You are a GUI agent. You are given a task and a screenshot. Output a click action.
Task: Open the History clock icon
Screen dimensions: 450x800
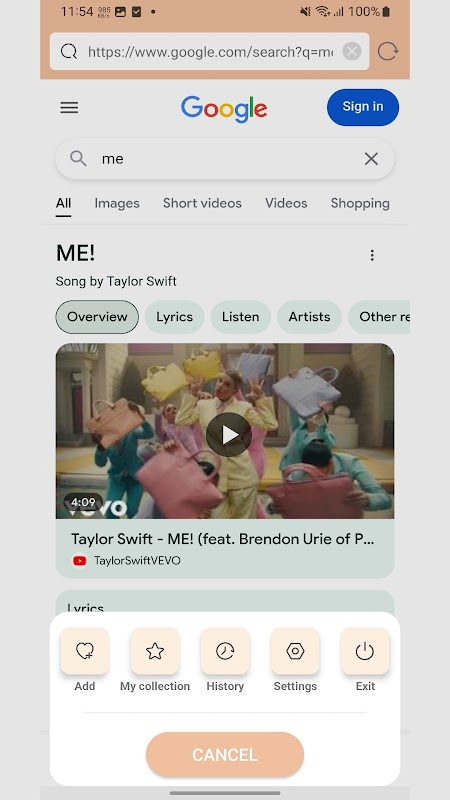[x=225, y=651]
